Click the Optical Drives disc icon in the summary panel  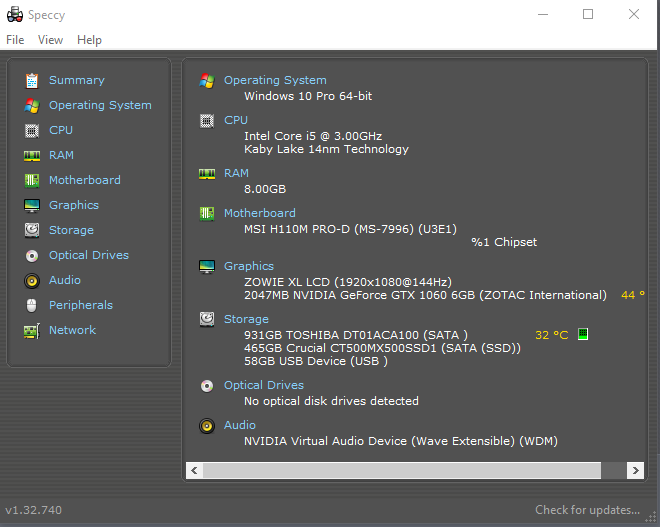pyautogui.click(x=207, y=386)
